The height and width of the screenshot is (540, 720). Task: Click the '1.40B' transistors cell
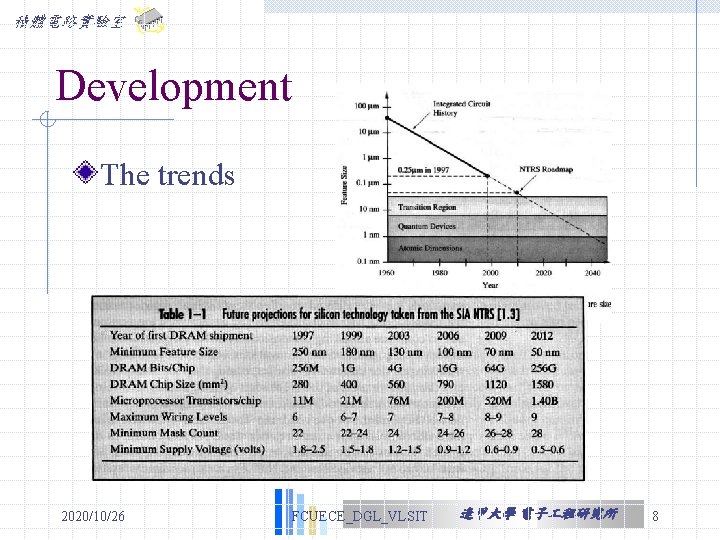tap(544, 401)
